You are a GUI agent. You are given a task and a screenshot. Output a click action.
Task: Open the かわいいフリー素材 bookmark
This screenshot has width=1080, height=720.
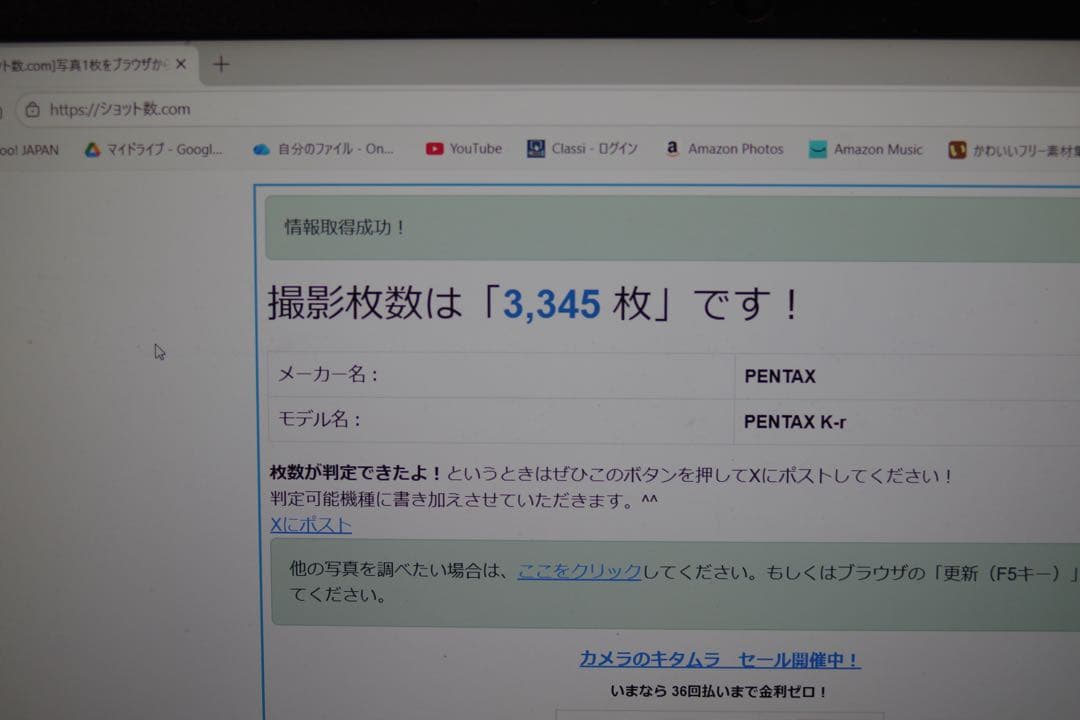tap(1014, 150)
